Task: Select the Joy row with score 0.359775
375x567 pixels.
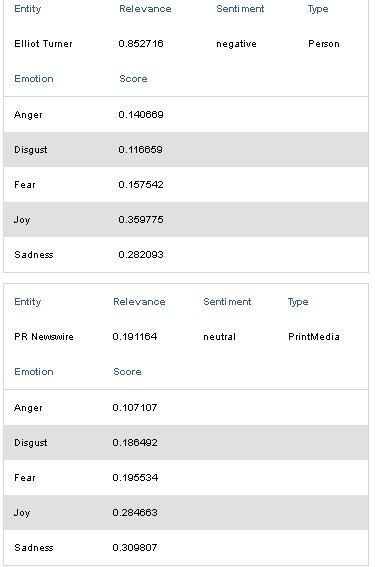Action: pyautogui.click(x=186, y=219)
